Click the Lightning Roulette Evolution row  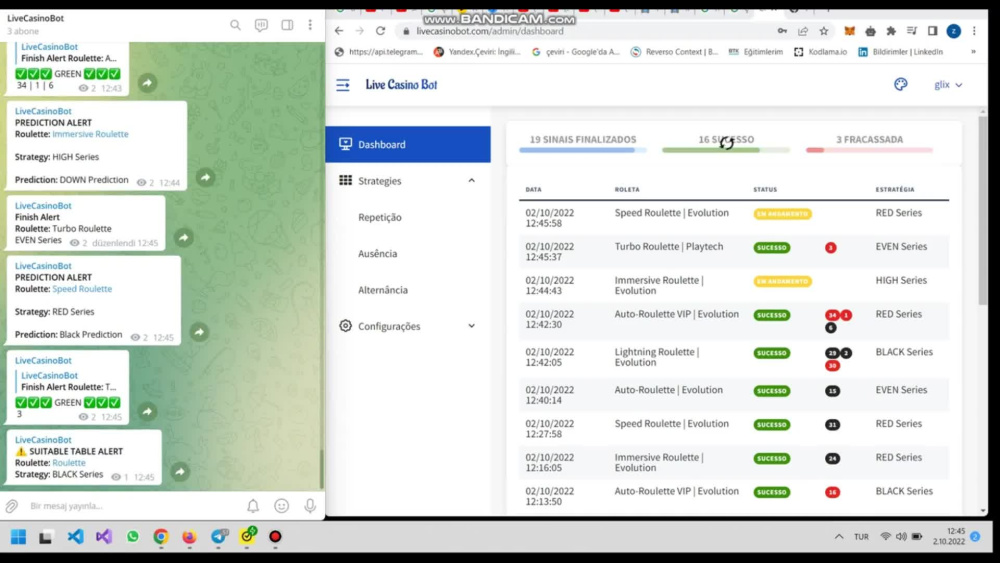(734, 357)
